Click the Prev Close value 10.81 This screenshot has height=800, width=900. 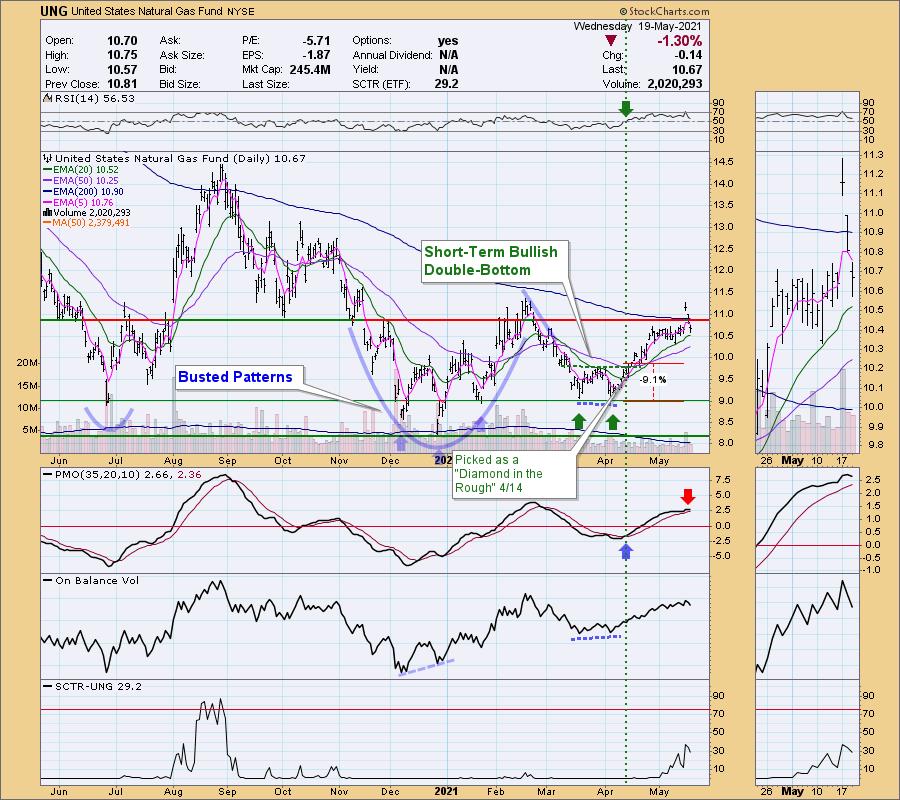click(x=122, y=84)
